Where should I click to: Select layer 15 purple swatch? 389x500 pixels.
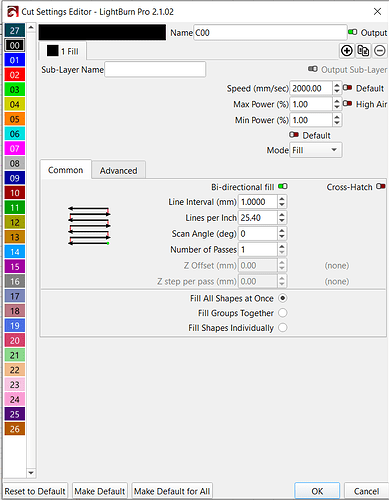coord(15,267)
